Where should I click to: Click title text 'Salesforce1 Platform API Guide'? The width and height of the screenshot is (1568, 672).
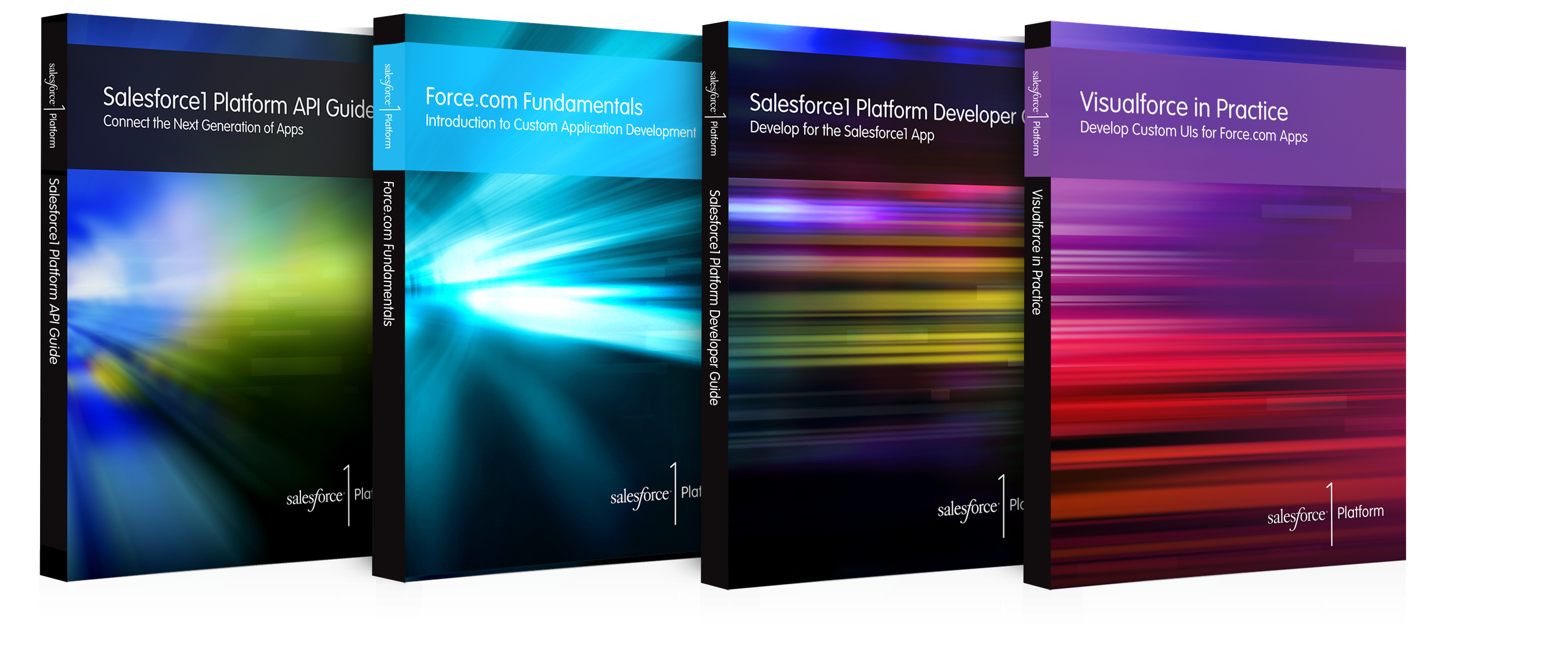click(238, 102)
